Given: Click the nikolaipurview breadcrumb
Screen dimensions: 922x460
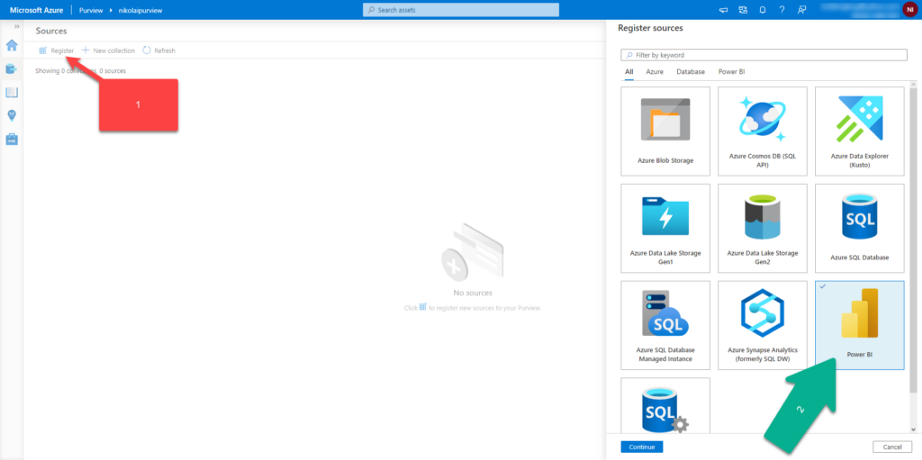Looking at the screenshot, I should (x=139, y=11).
